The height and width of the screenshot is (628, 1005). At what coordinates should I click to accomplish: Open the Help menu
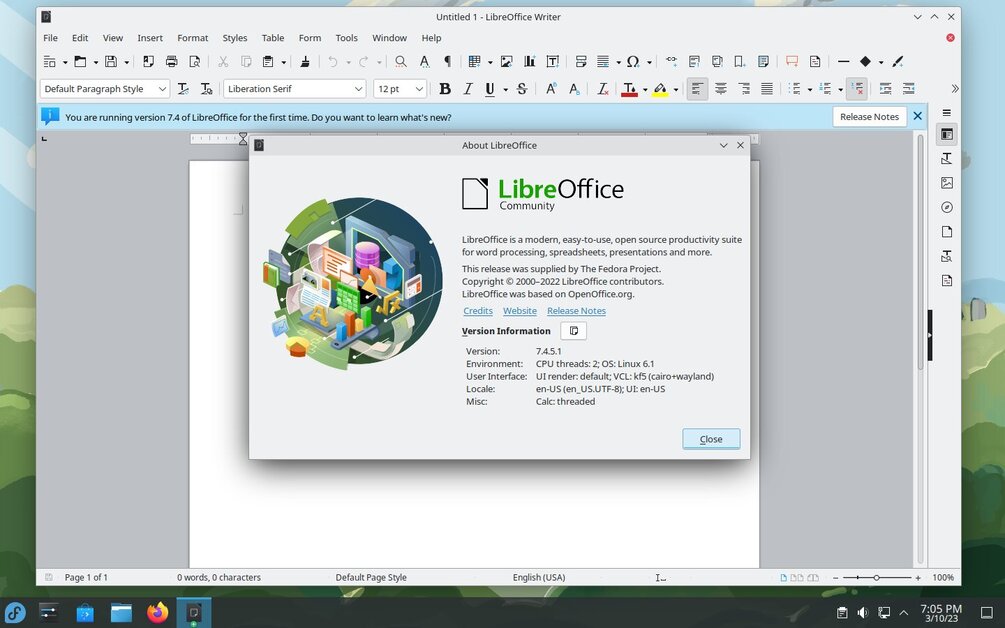click(x=431, y=38)
